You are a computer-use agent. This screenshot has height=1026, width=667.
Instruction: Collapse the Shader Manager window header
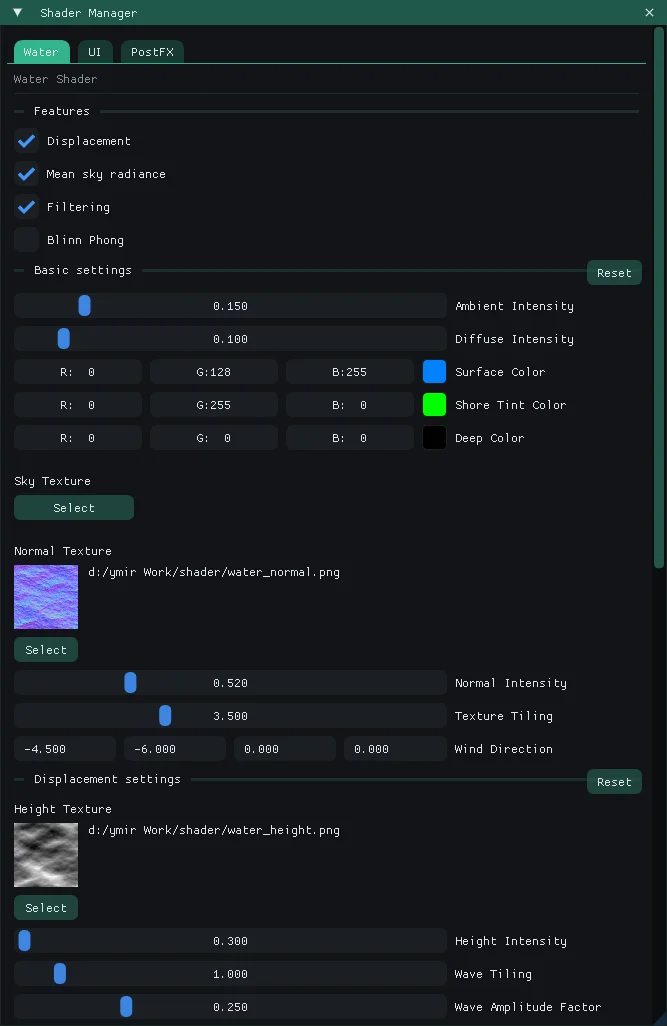(x=16, y=12)
